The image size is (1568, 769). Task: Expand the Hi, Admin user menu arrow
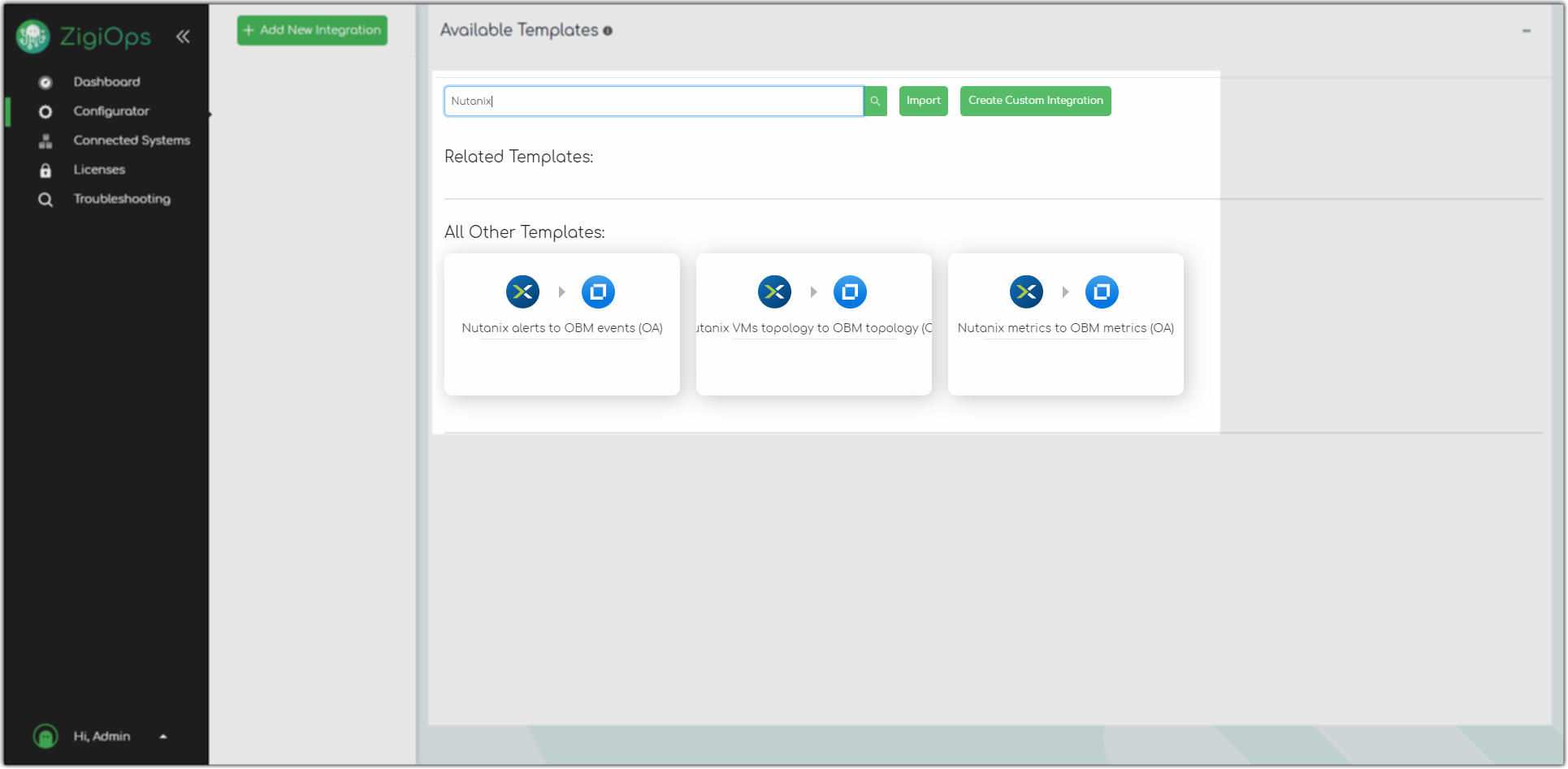[x=163, y=737]
